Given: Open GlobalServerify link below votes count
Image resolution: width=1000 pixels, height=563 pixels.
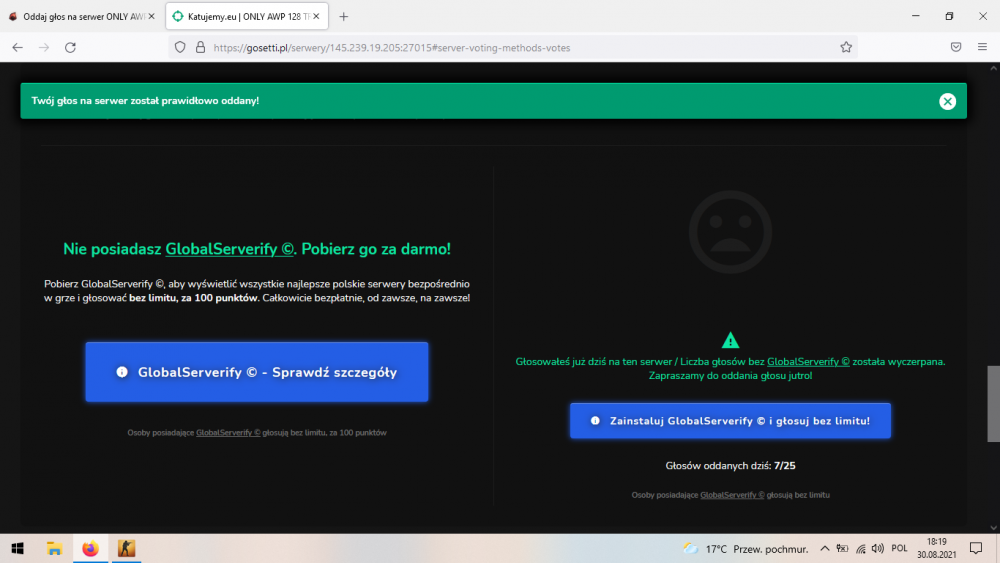Looking at the screenshot, I should point(732,495).
